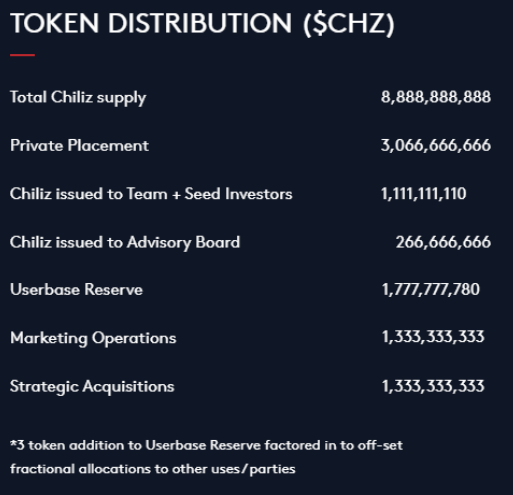Click the 8,888,888,888 total supply value
The height and width of the screenshot is (495, 513).
[436, 97]
